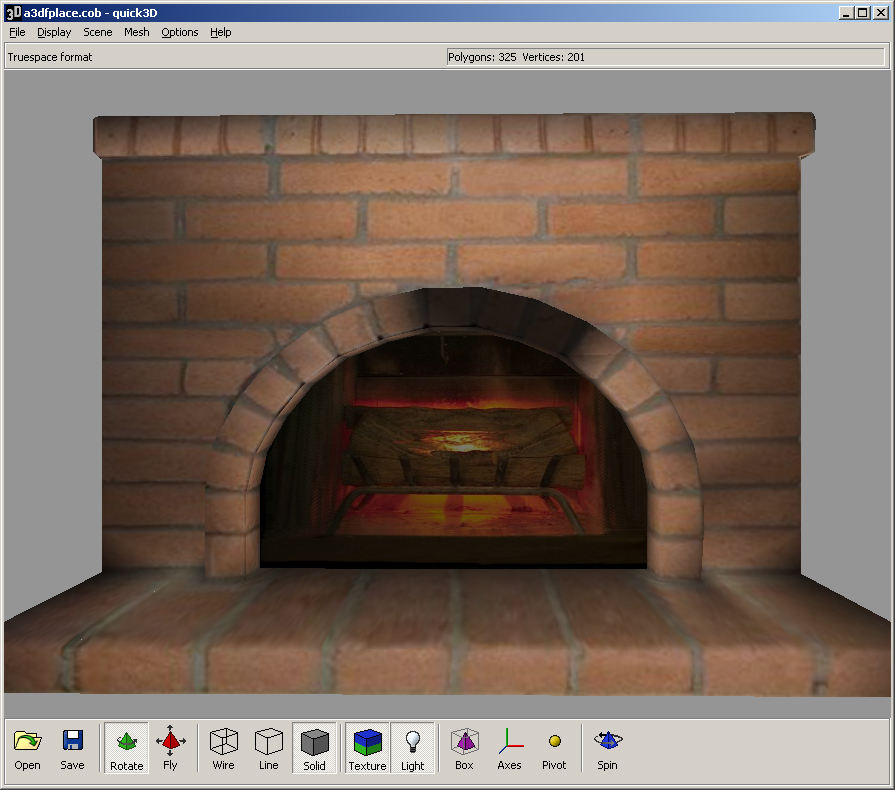This screenshot has width=895, height=790.
Task: Click the 'Polygons: 325 Vertices: 201' readout
Action: (516, 57)
